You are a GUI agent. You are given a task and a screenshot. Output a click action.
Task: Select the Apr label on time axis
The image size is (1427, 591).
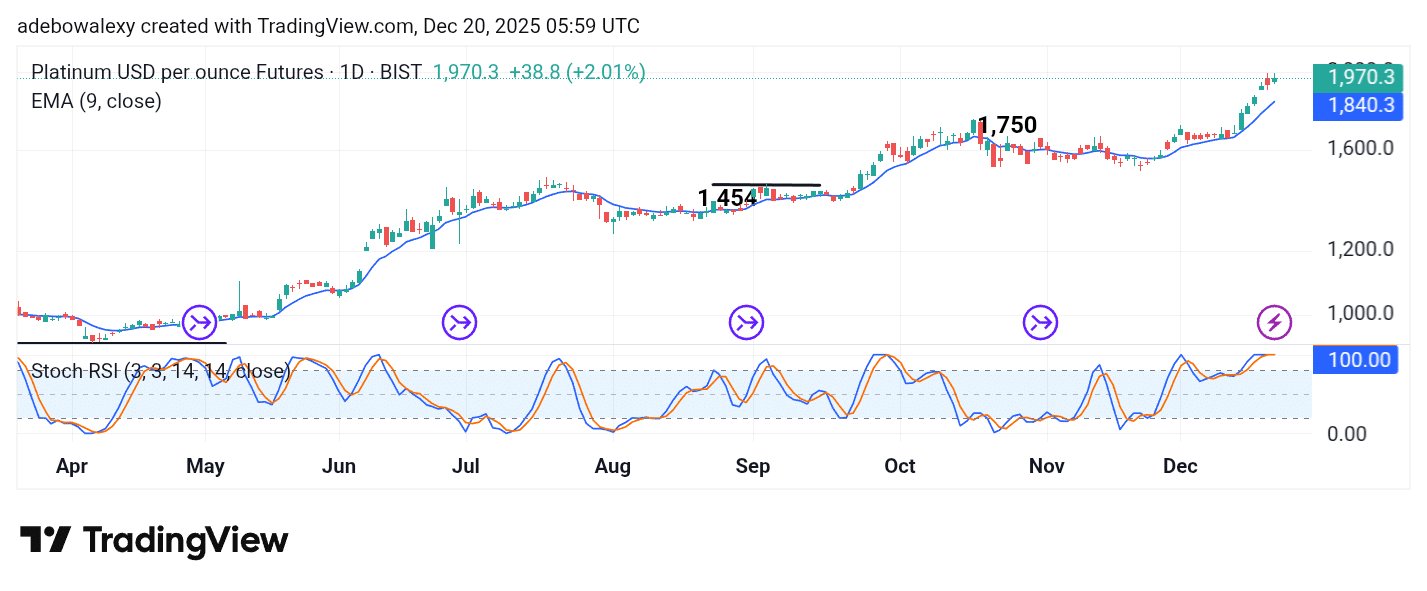pos(71,466)
